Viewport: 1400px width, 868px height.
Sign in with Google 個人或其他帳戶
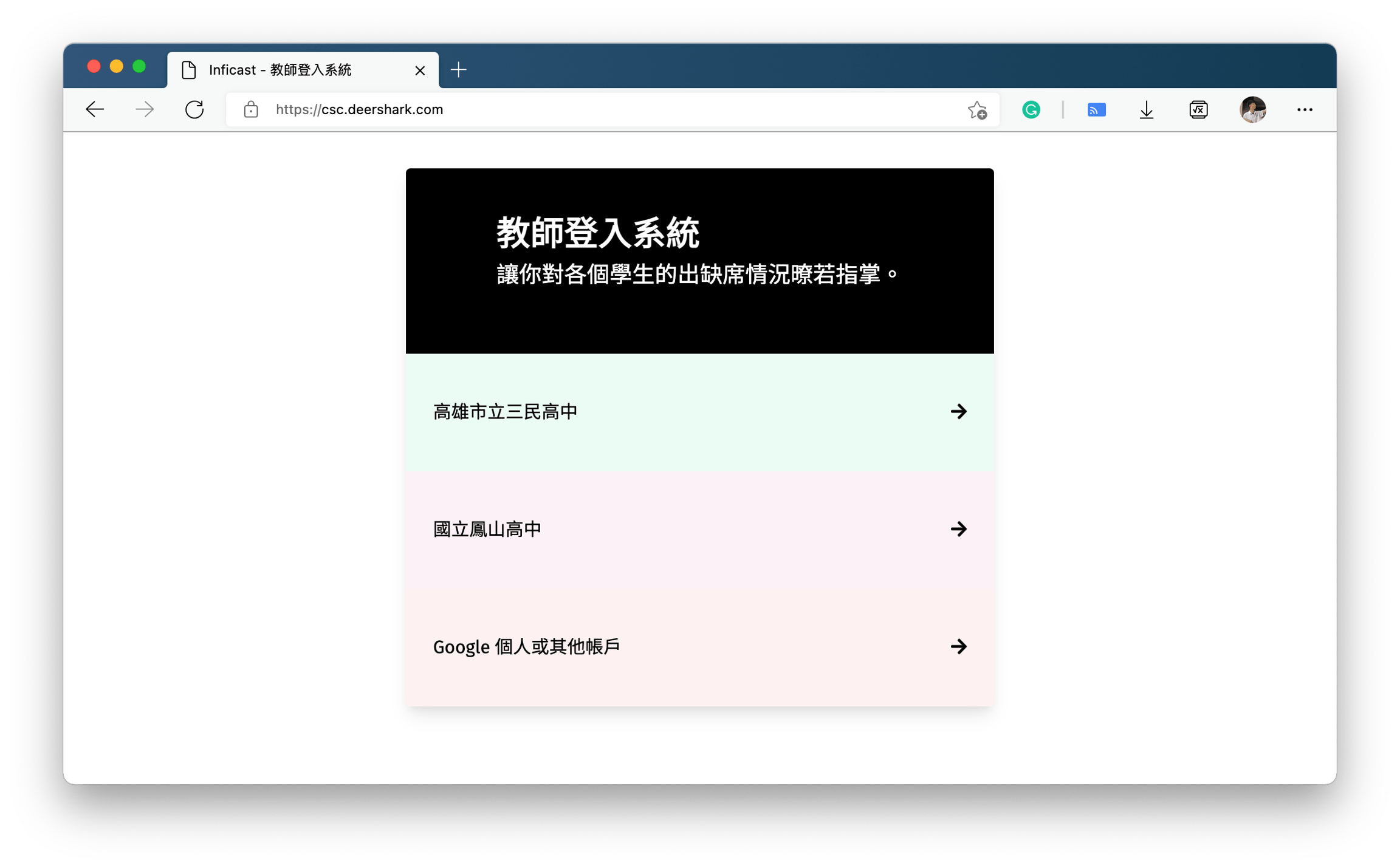pos(700,647)
